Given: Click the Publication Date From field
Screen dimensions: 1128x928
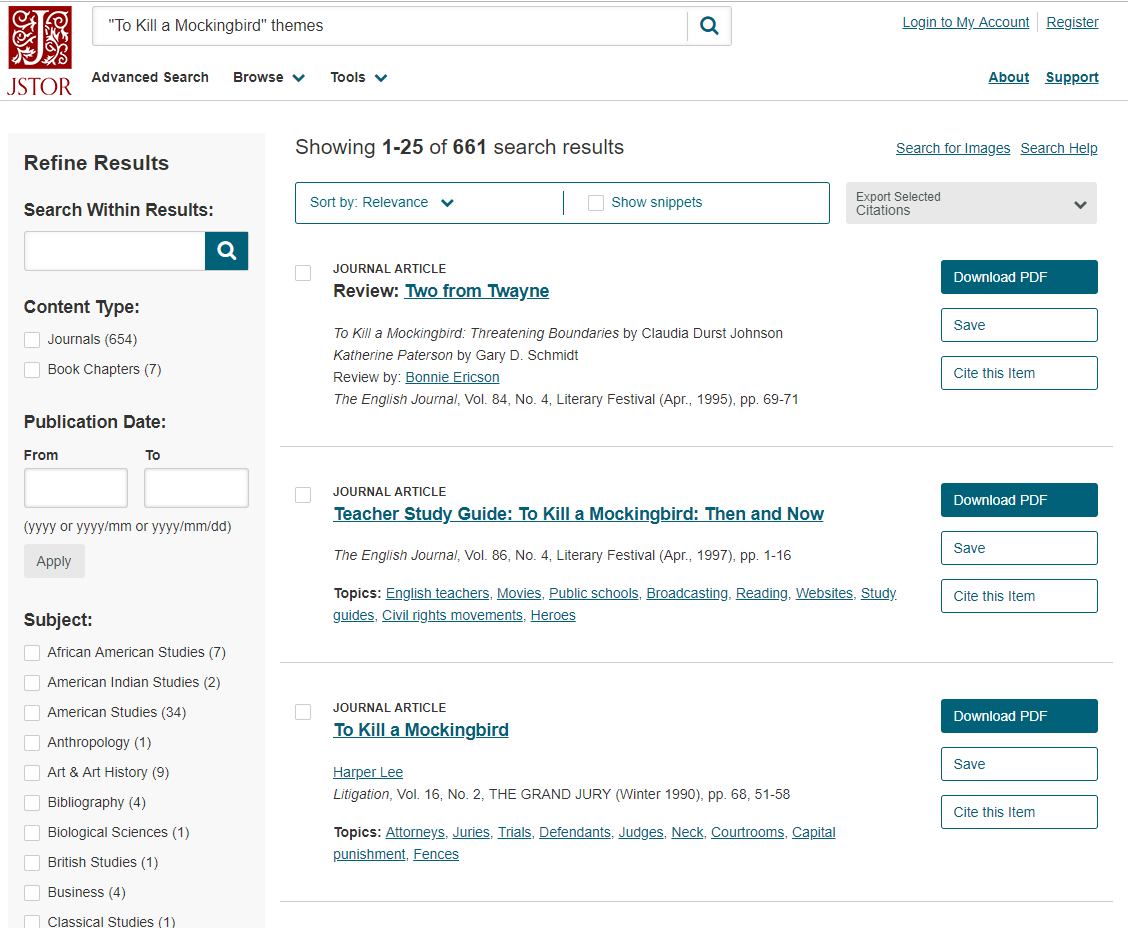Looking at the screenshot, I should [x=76, y=488].
